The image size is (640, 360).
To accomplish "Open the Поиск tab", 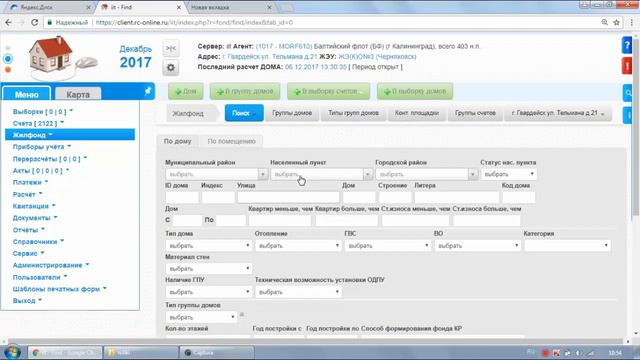I will 244,113.
